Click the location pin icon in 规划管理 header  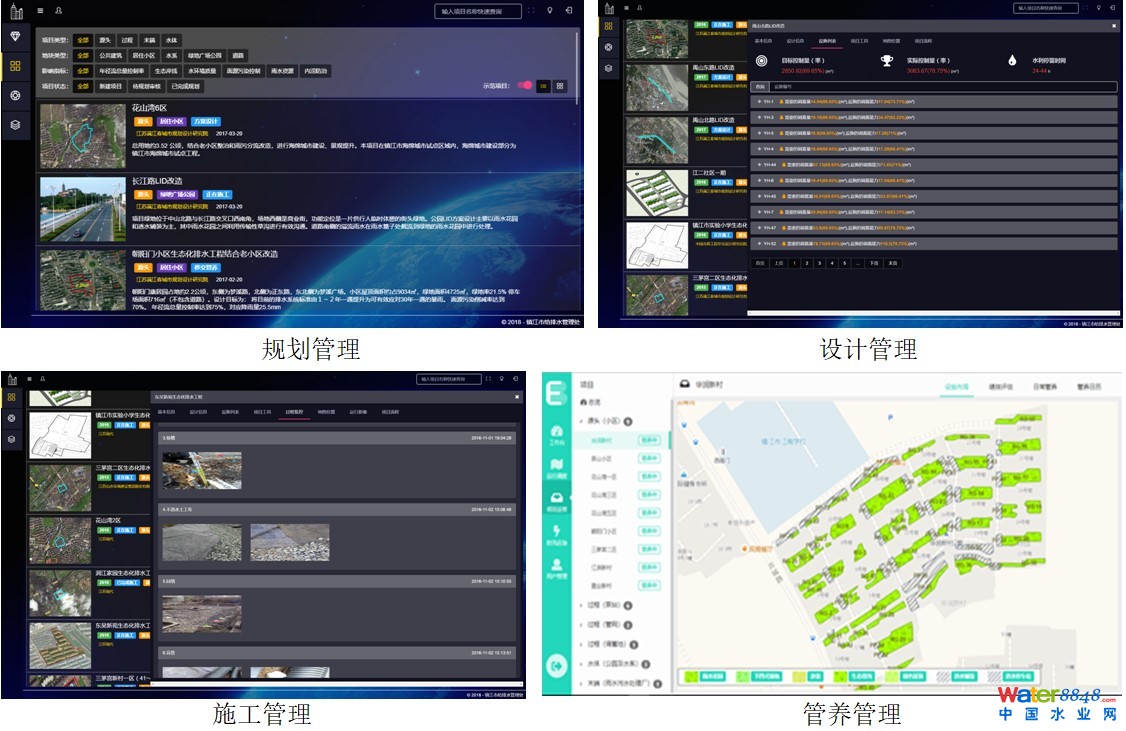(x=549, y=11)
